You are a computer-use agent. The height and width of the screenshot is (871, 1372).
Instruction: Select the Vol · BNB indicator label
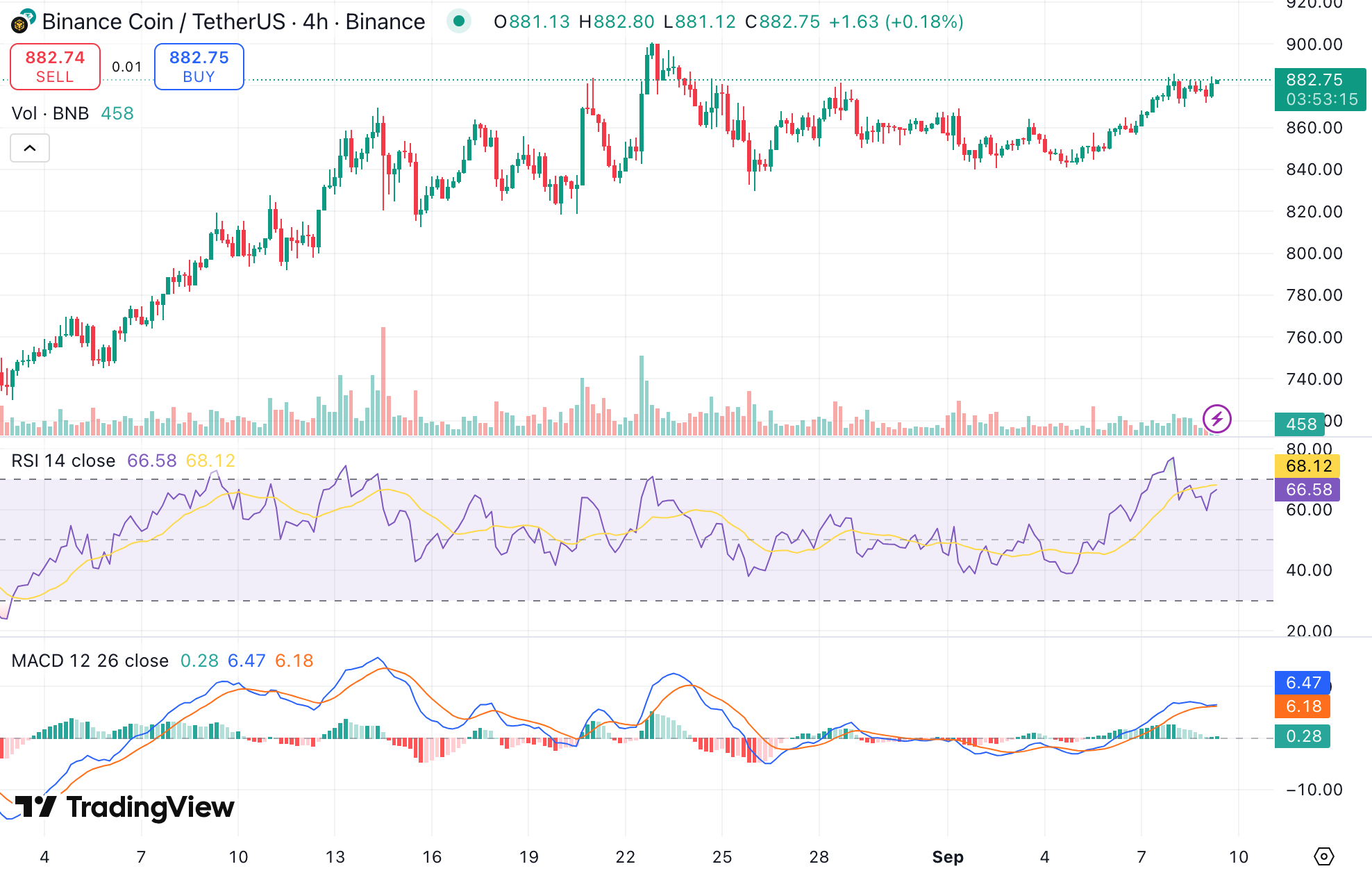[x=50, y=113]
